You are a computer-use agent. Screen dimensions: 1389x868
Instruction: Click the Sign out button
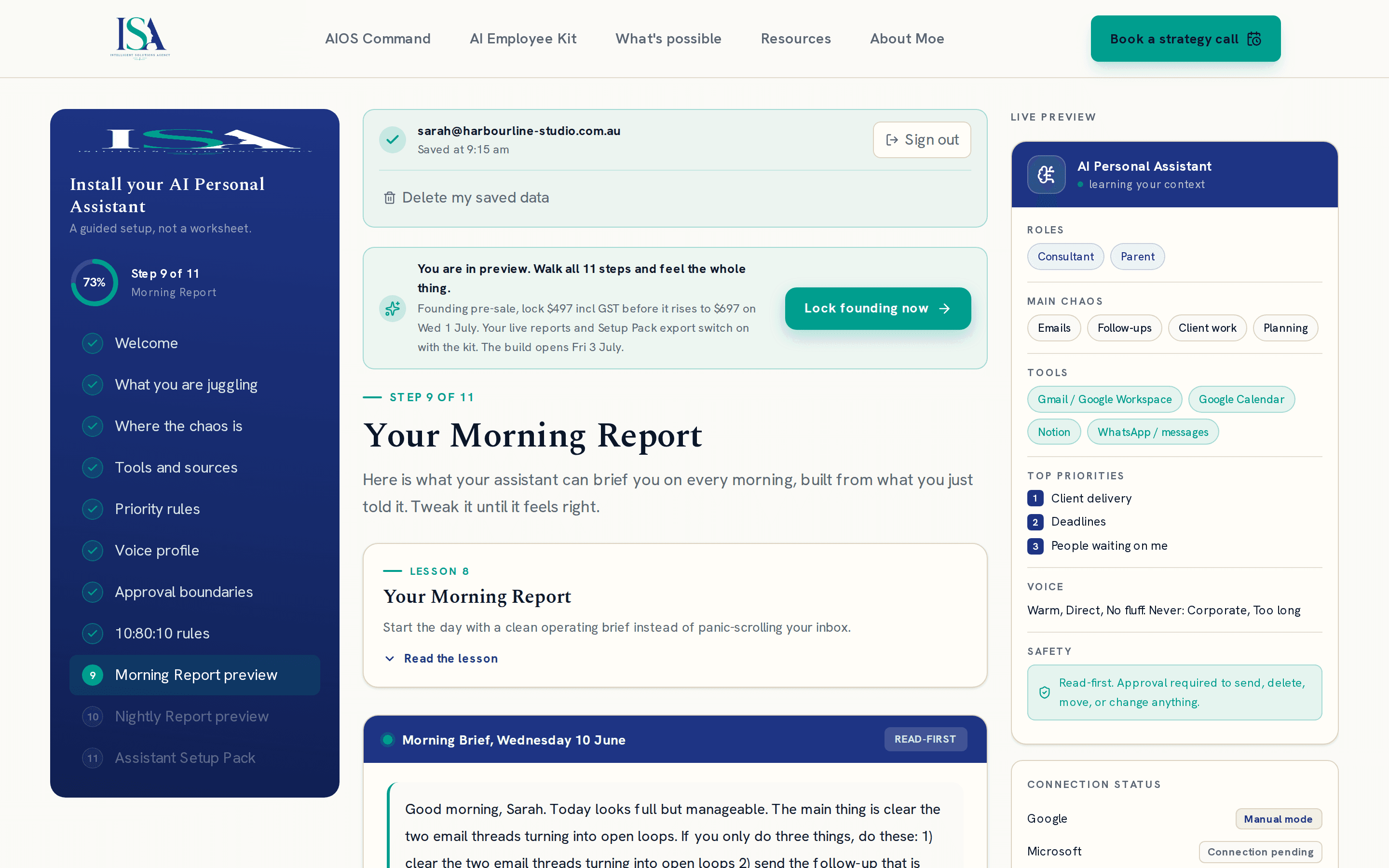pos(922,139)
